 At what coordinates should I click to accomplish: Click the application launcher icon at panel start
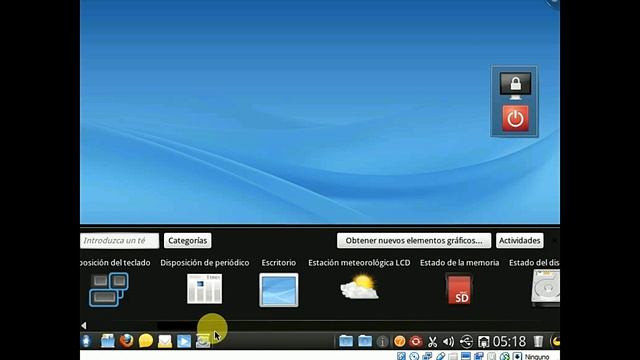[86, 341]
